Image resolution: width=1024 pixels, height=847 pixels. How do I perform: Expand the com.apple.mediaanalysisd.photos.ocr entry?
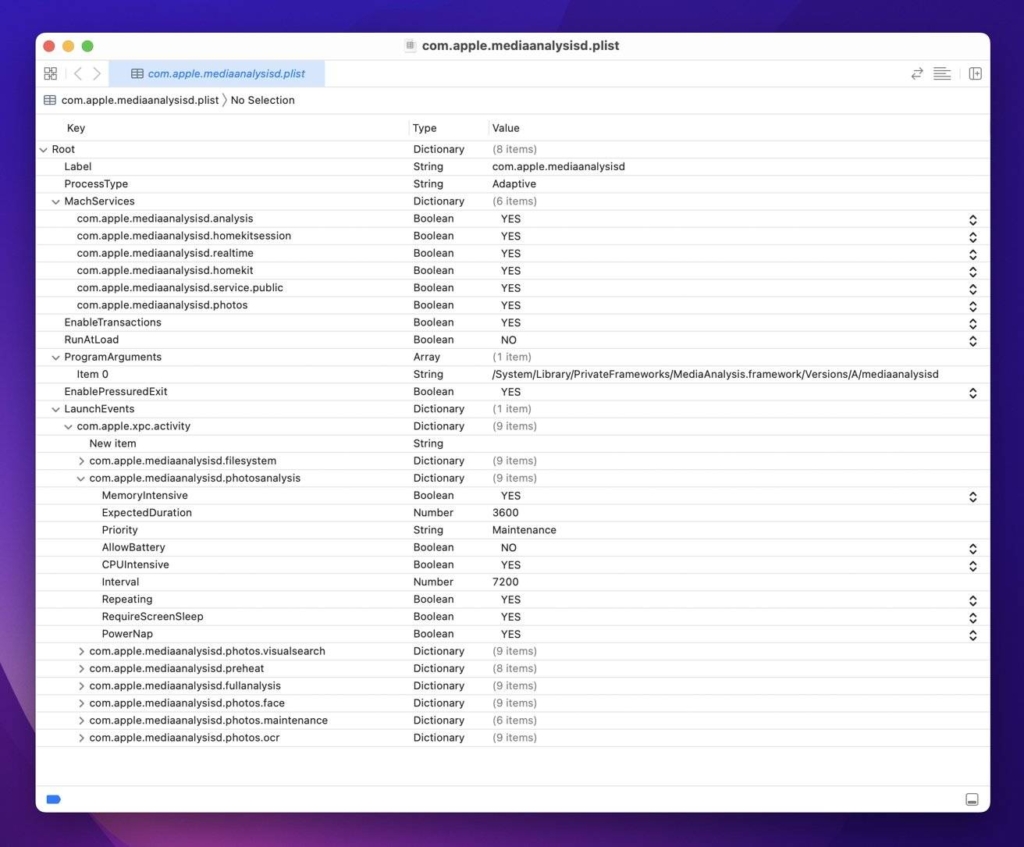point(80,738)
